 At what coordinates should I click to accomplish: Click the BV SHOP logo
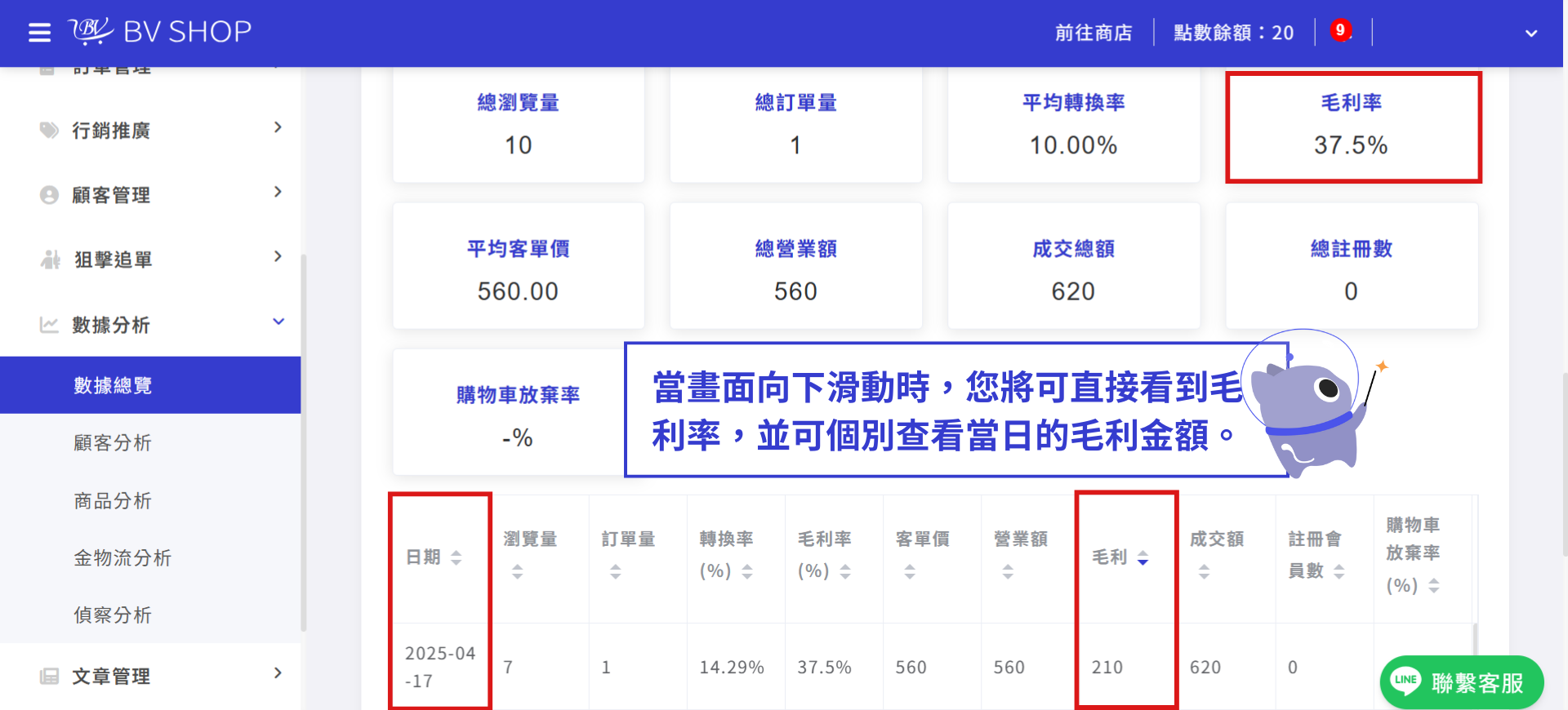coord(160,32)
